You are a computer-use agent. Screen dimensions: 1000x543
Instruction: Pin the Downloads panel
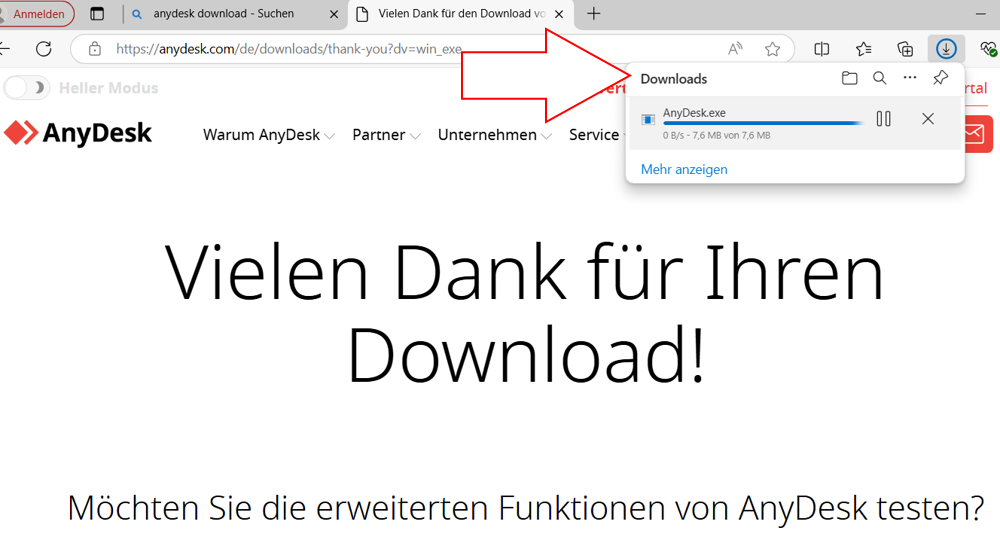[940, 78]
